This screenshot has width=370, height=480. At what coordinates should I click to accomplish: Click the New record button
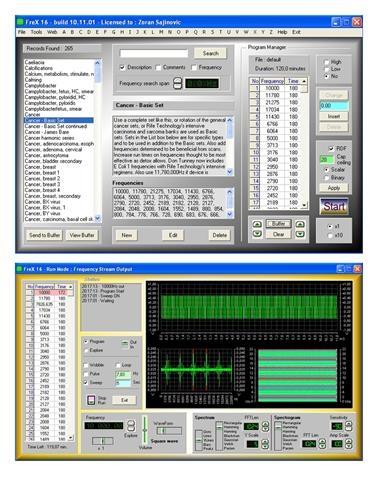tap(127, 235)
